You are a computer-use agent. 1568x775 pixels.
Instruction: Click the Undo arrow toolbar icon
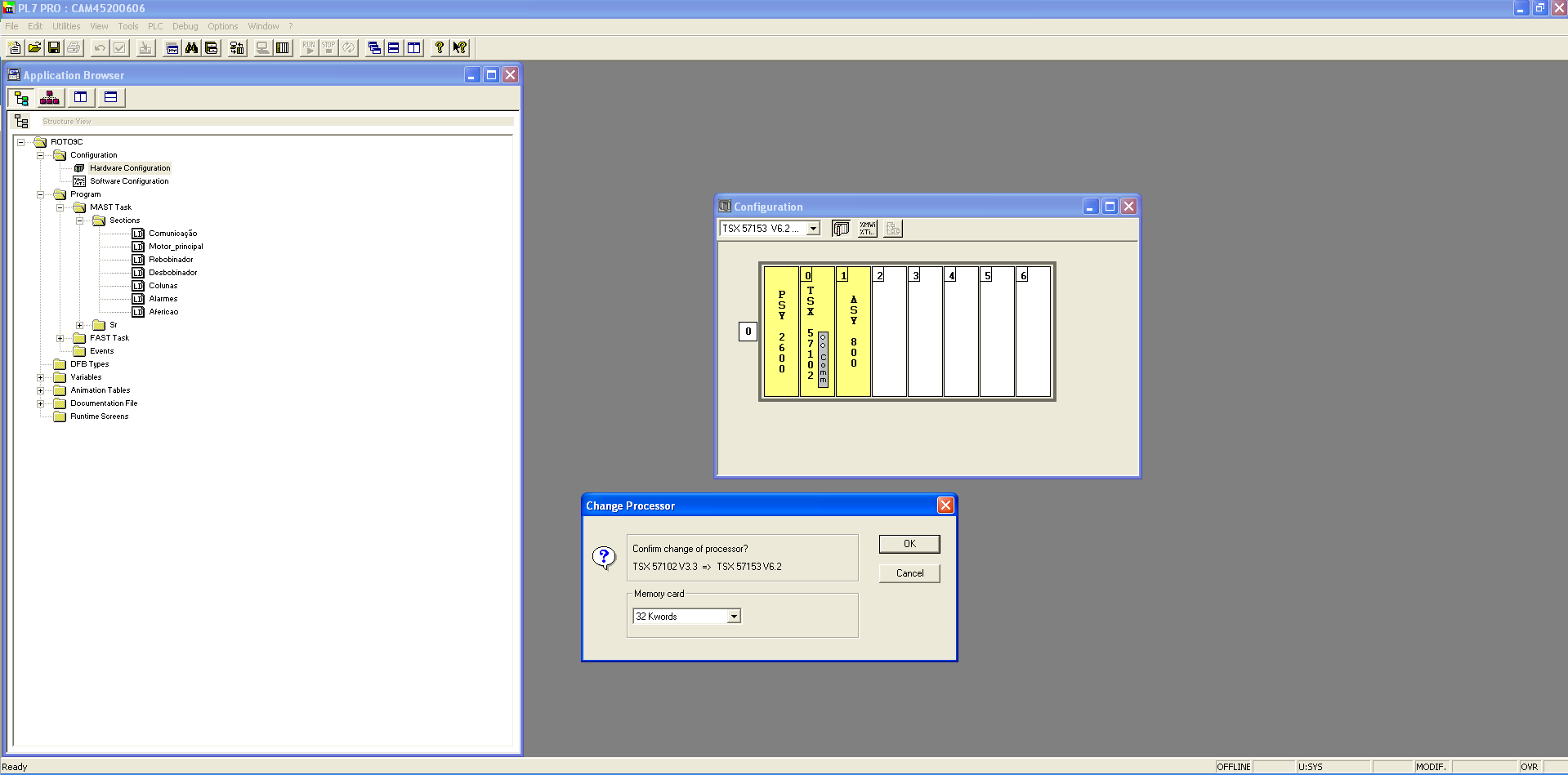pyautogui.click(x=100, y=47)
